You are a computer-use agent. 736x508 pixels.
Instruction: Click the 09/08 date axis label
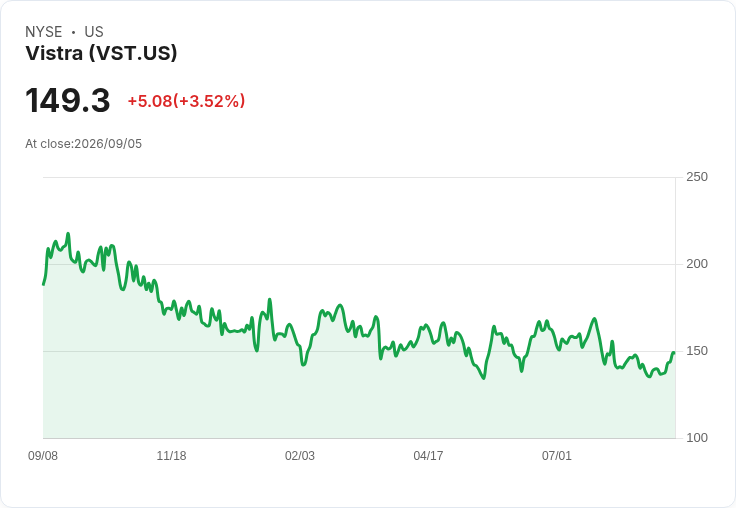(43, 456)
